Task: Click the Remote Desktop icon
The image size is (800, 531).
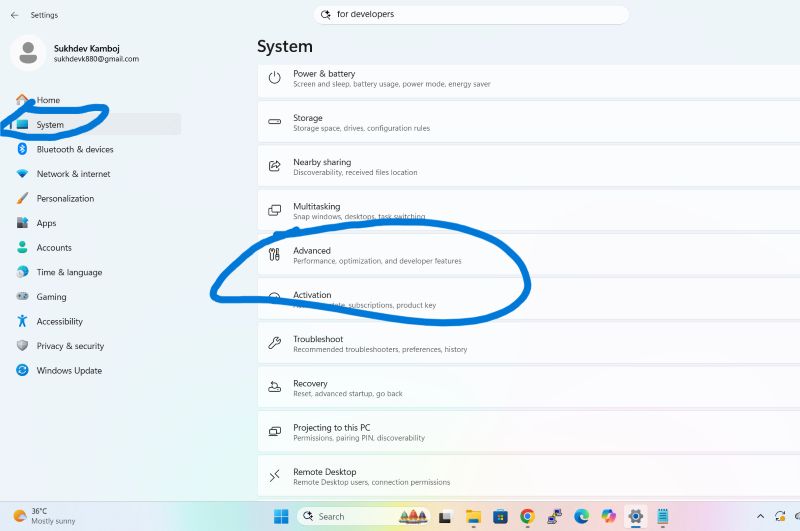Action: [x=274, y=475]
